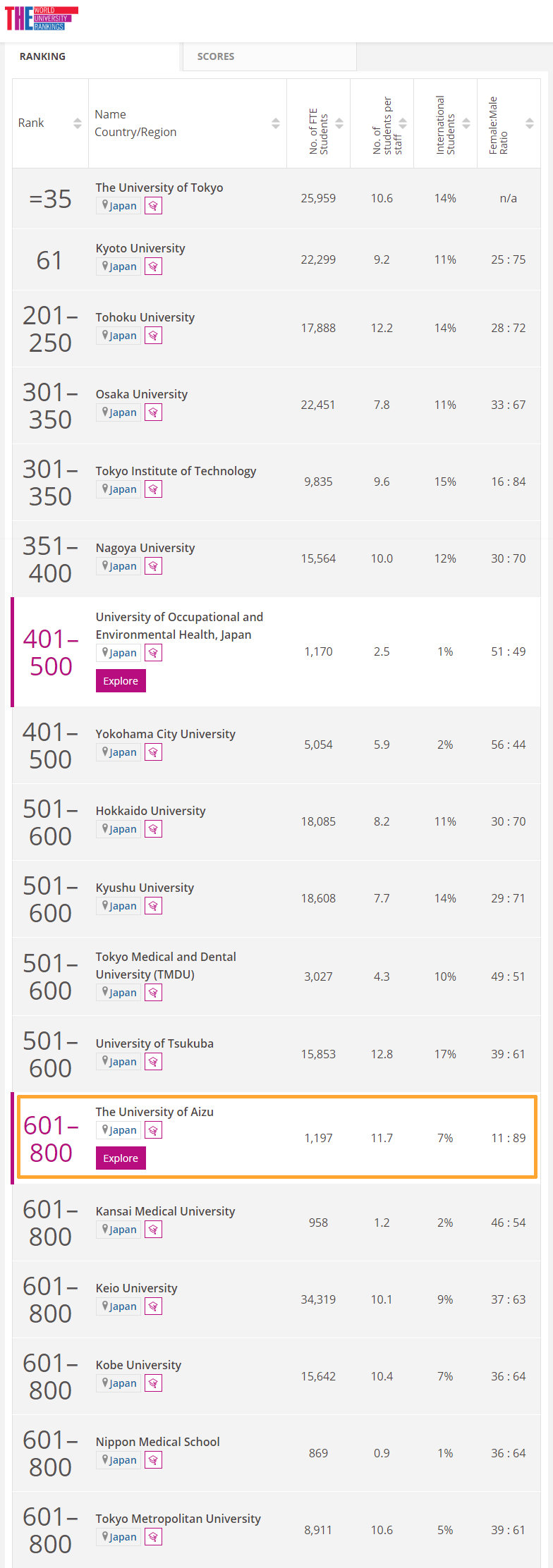The width and height of the screenshot is (553, 1568).
Task: Select the RANKING tab
Action: [x=42, y=56]
